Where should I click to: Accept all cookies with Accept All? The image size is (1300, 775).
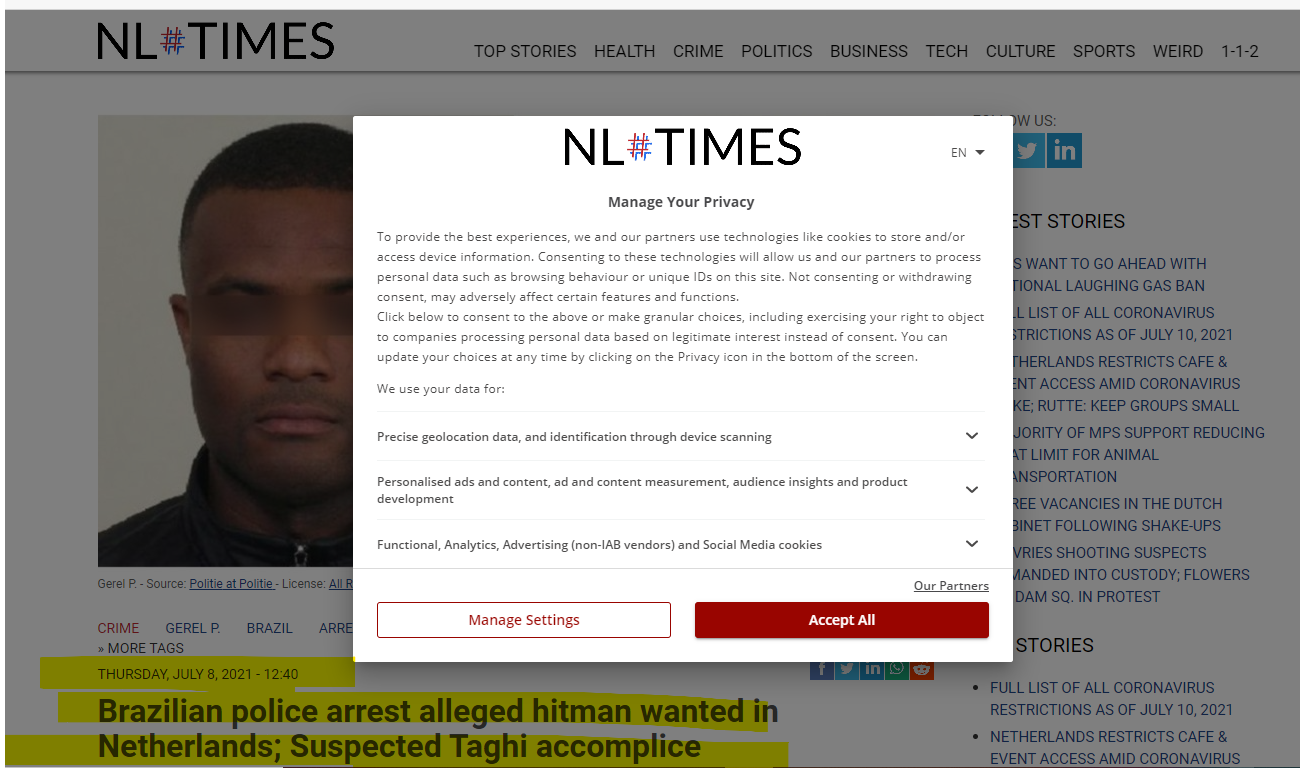842,620
